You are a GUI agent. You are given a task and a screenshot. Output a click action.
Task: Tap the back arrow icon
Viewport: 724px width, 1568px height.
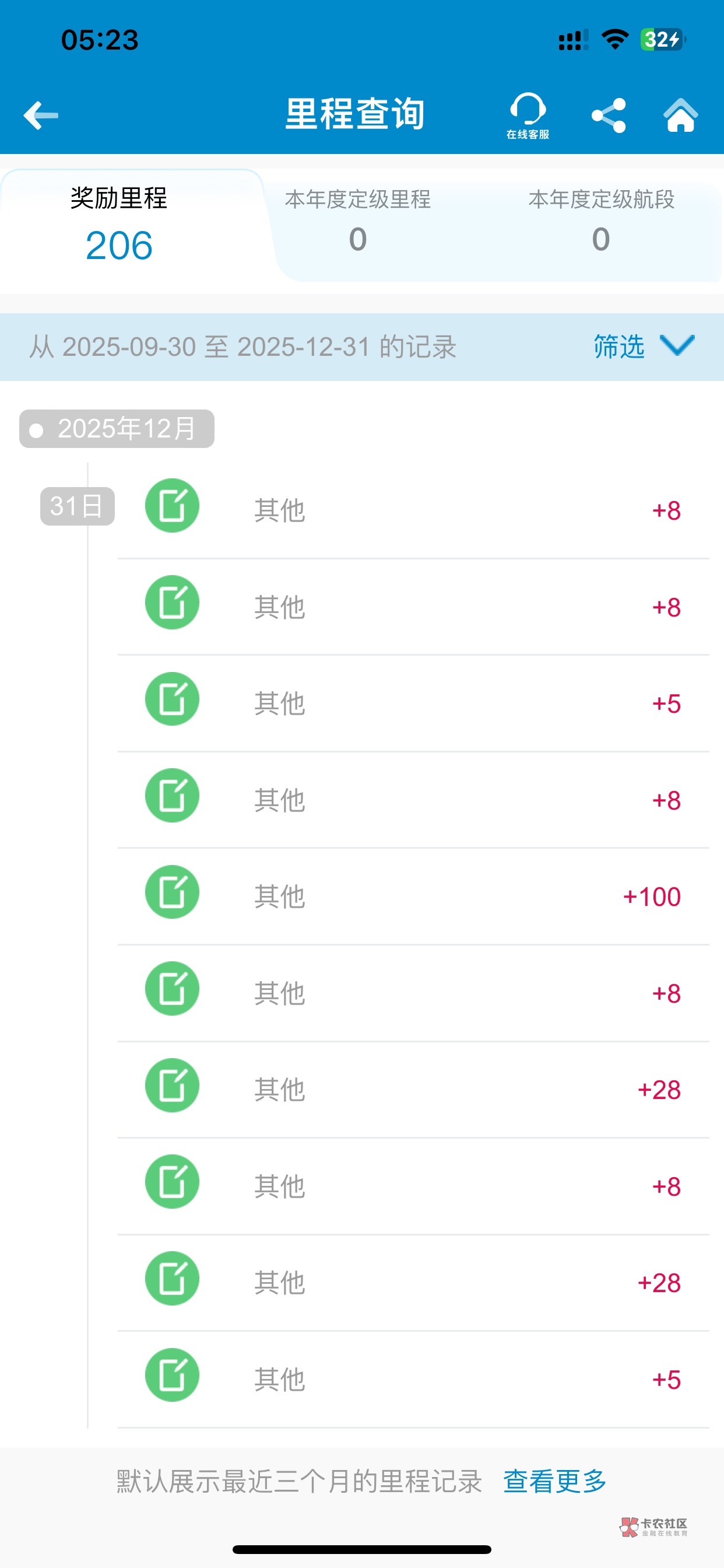(x=41, y=115)
